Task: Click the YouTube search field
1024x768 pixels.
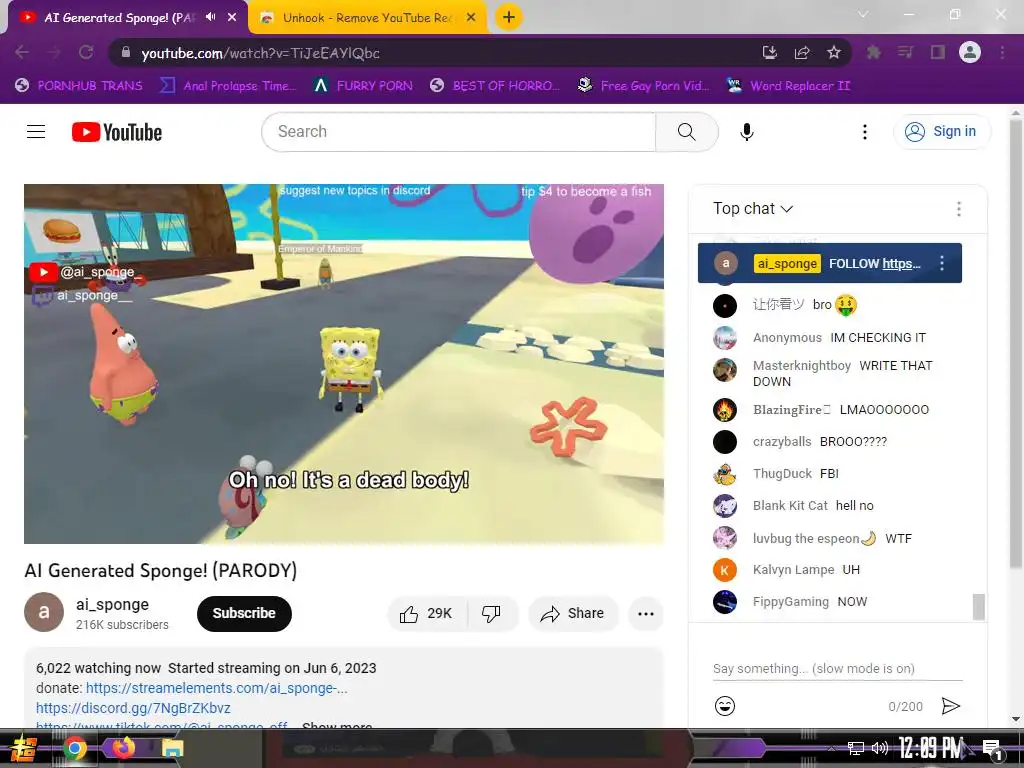Action: (x=458, y=132)
